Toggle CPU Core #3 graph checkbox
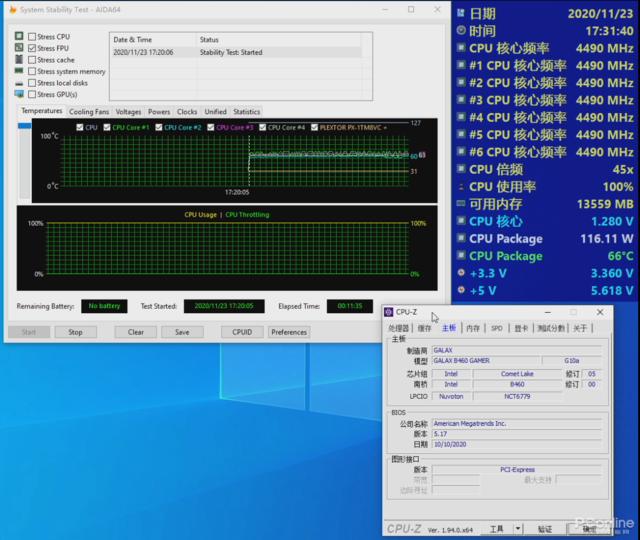This screenshot has height=540, width=640. point(211,127)
